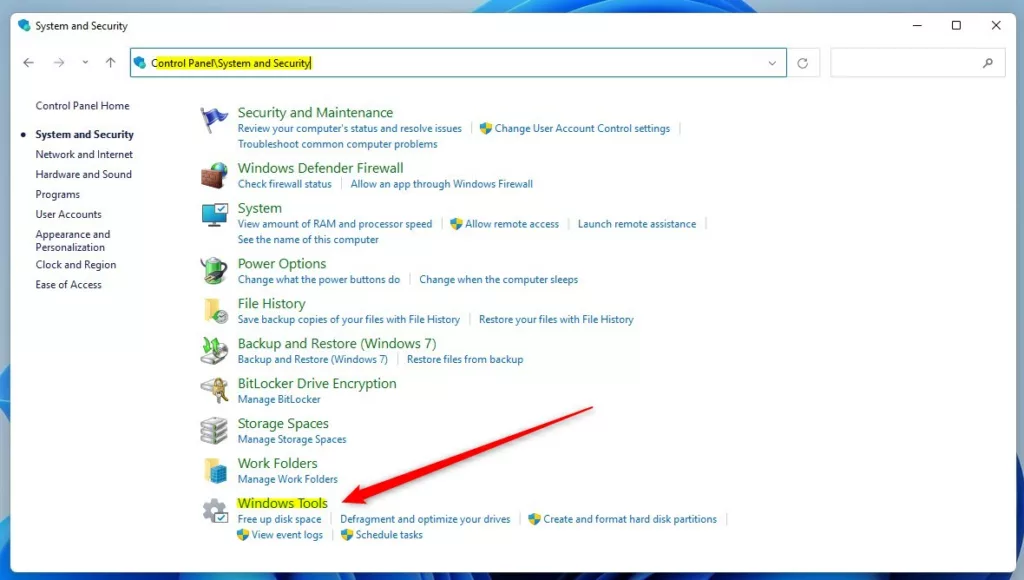Click the Power Options battery icon

tap(214, 270)
